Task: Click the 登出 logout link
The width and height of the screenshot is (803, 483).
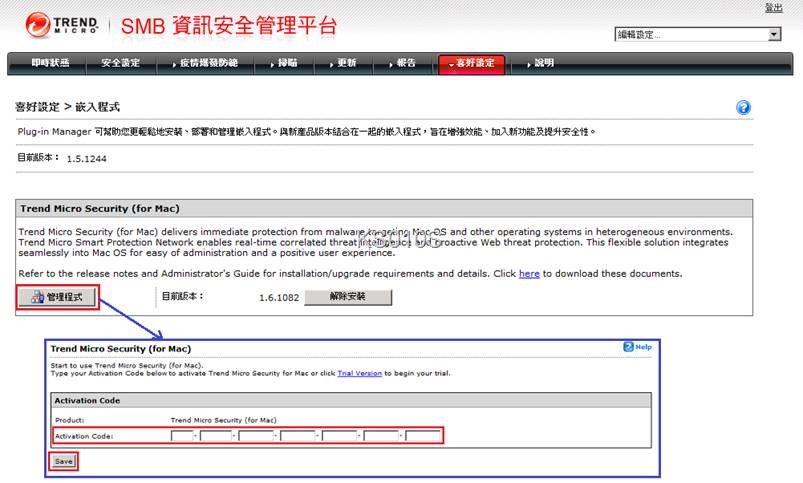Action: click(x=773, y=8)
